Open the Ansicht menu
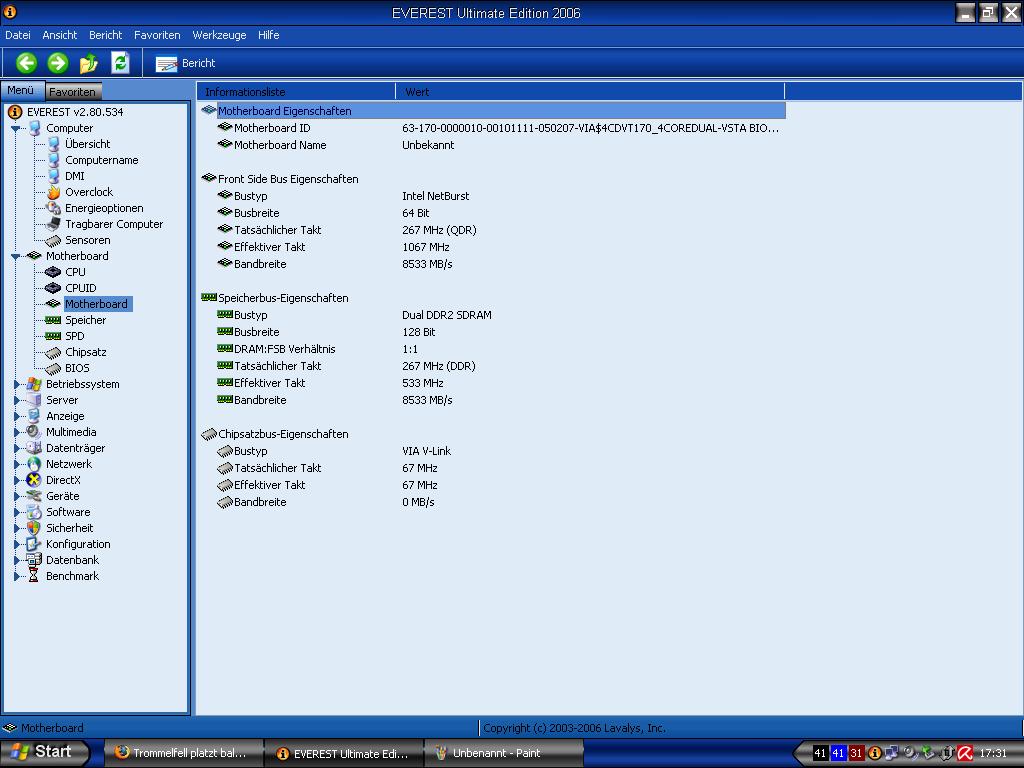The width and height of the screenshot is (1024, 768). coord(59,35)
